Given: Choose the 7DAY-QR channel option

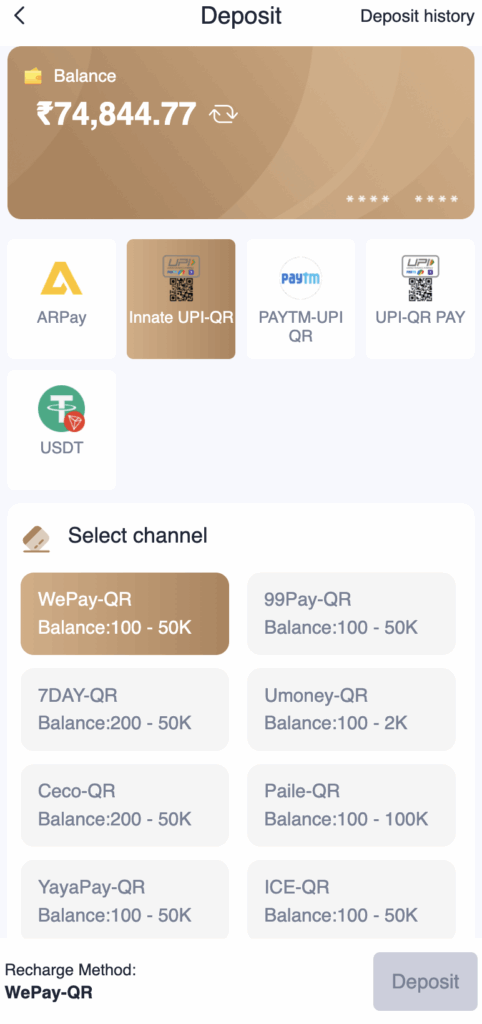Looking at the screenshot, I should [x=125, y=709].
